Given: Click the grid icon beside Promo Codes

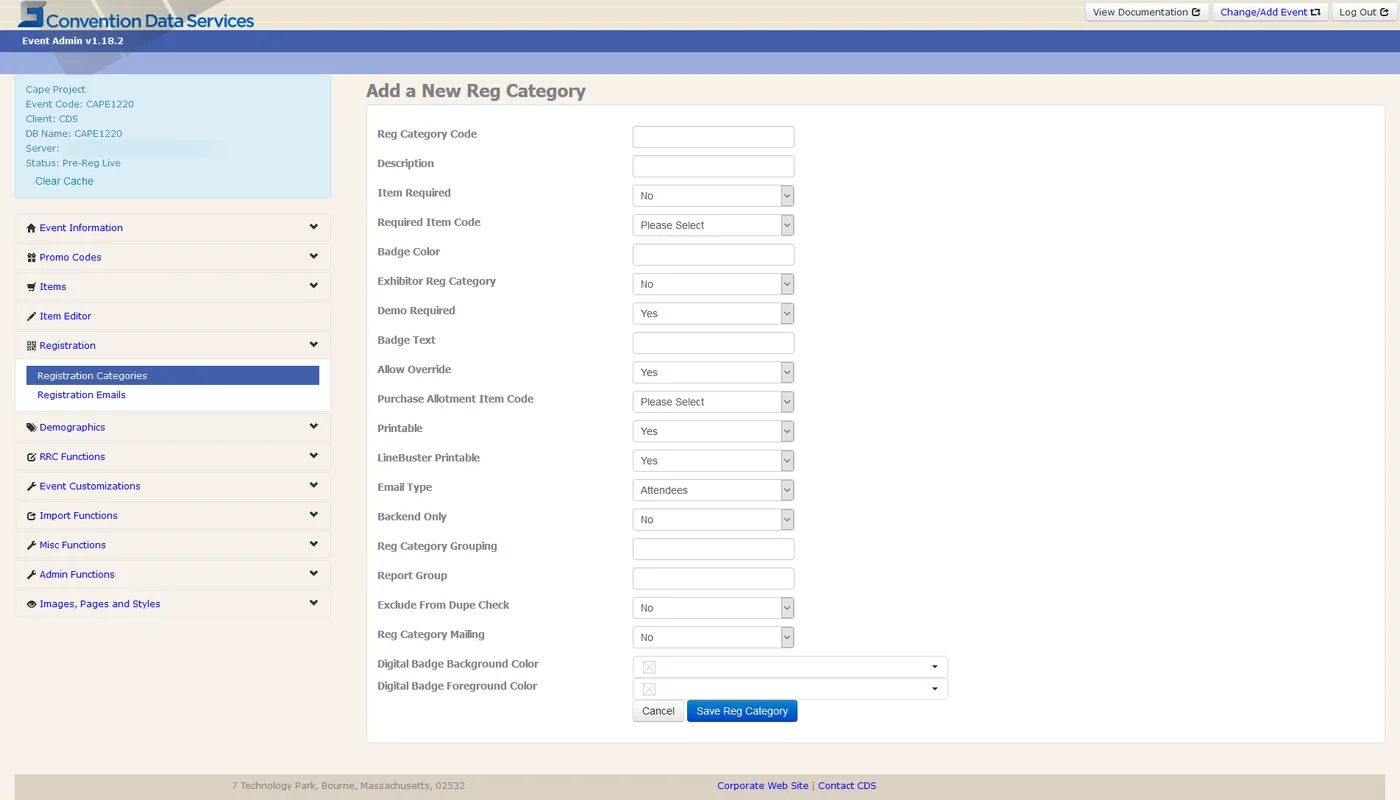Looking at the screenshot, I should point(31,258).
